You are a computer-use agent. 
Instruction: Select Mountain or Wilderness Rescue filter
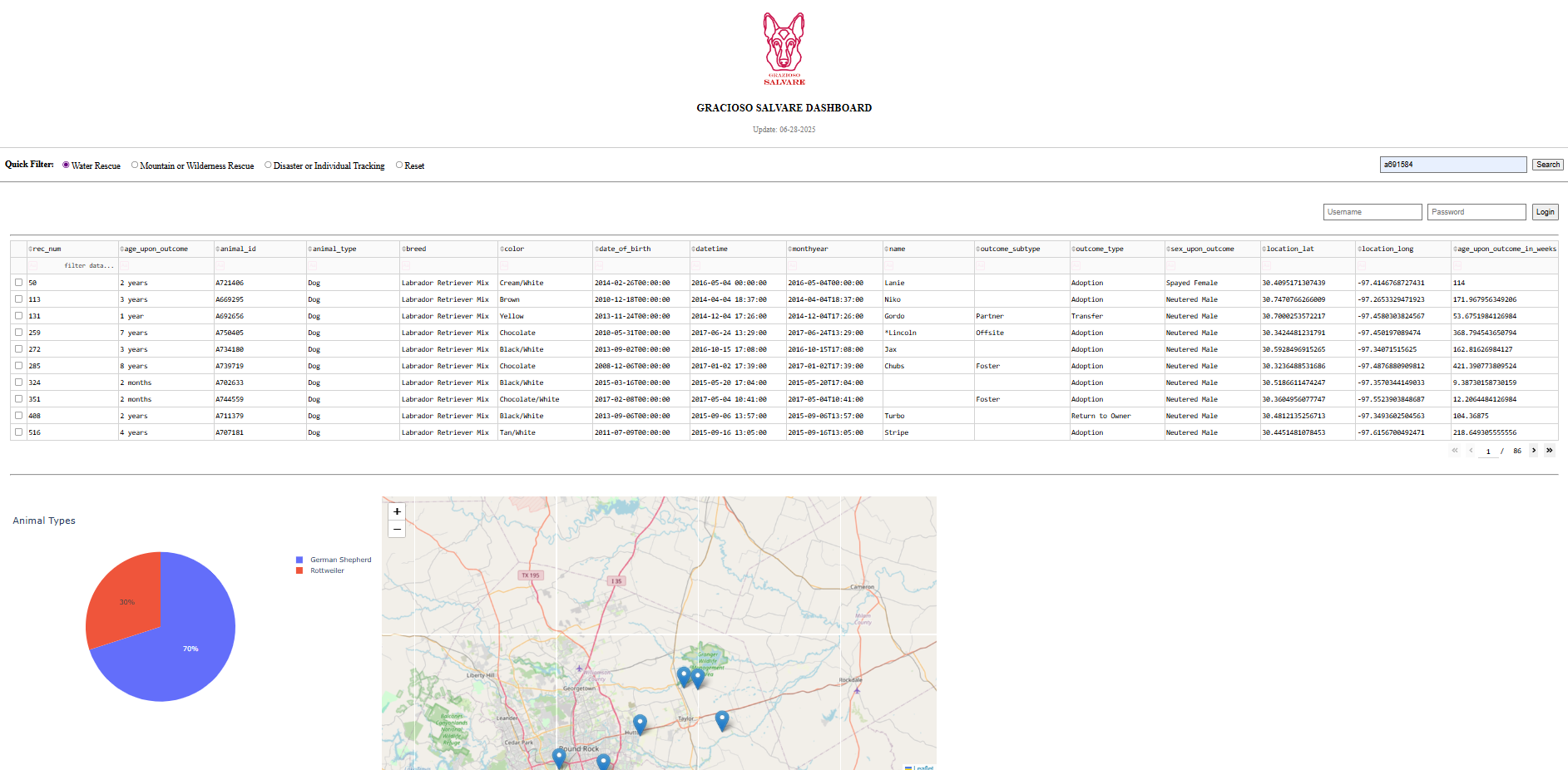[135, 165]
